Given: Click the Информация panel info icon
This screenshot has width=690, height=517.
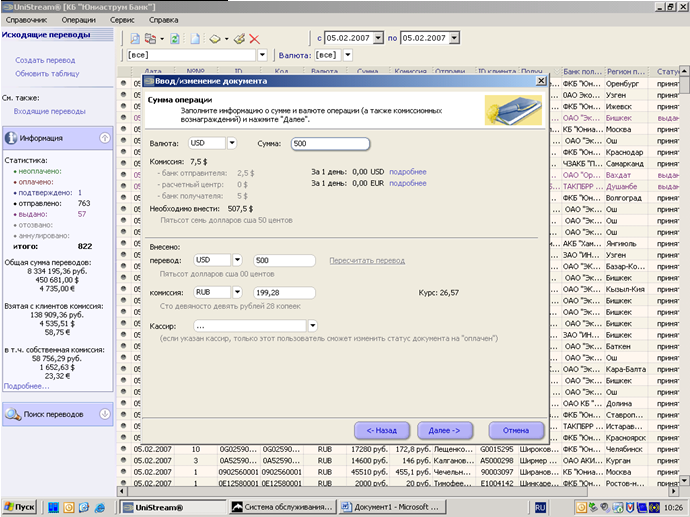Looking at the screenshot, I should click(11, 138).
